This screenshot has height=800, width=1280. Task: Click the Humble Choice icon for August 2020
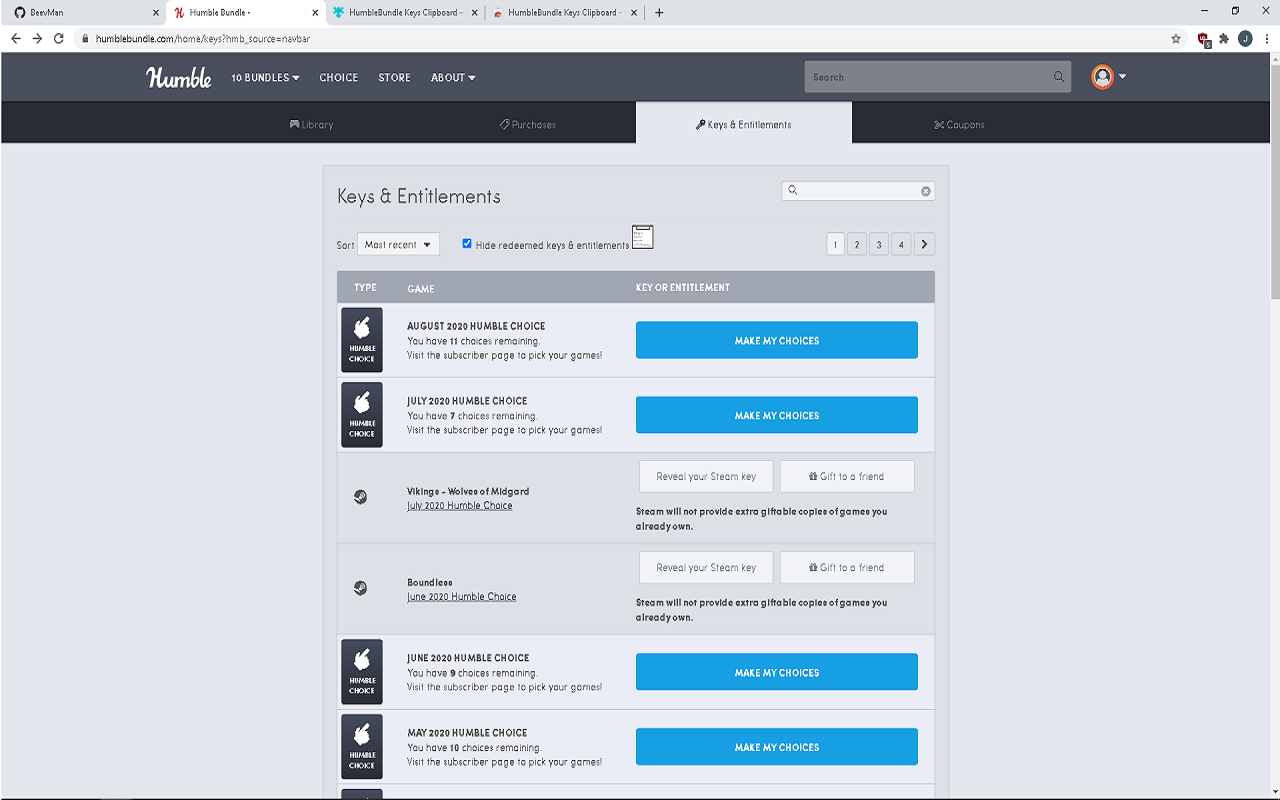coord(361,340)
